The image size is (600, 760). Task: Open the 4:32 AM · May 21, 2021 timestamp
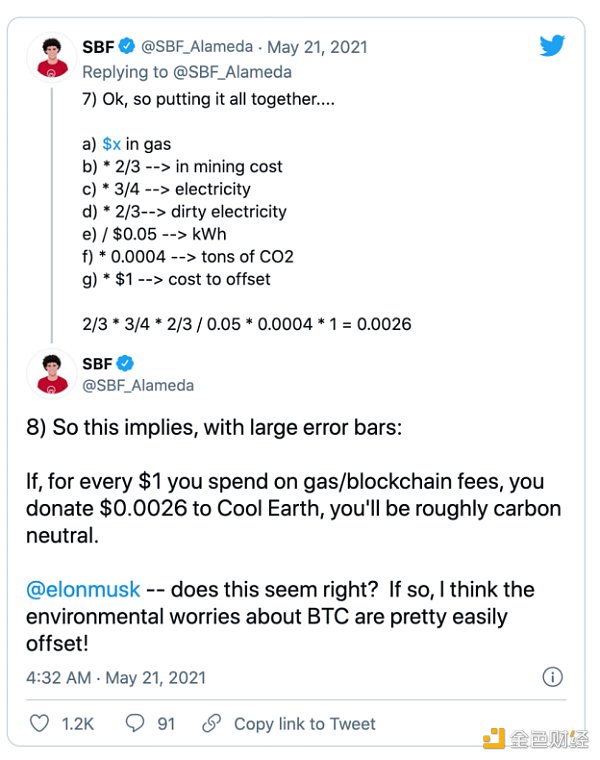116,677
